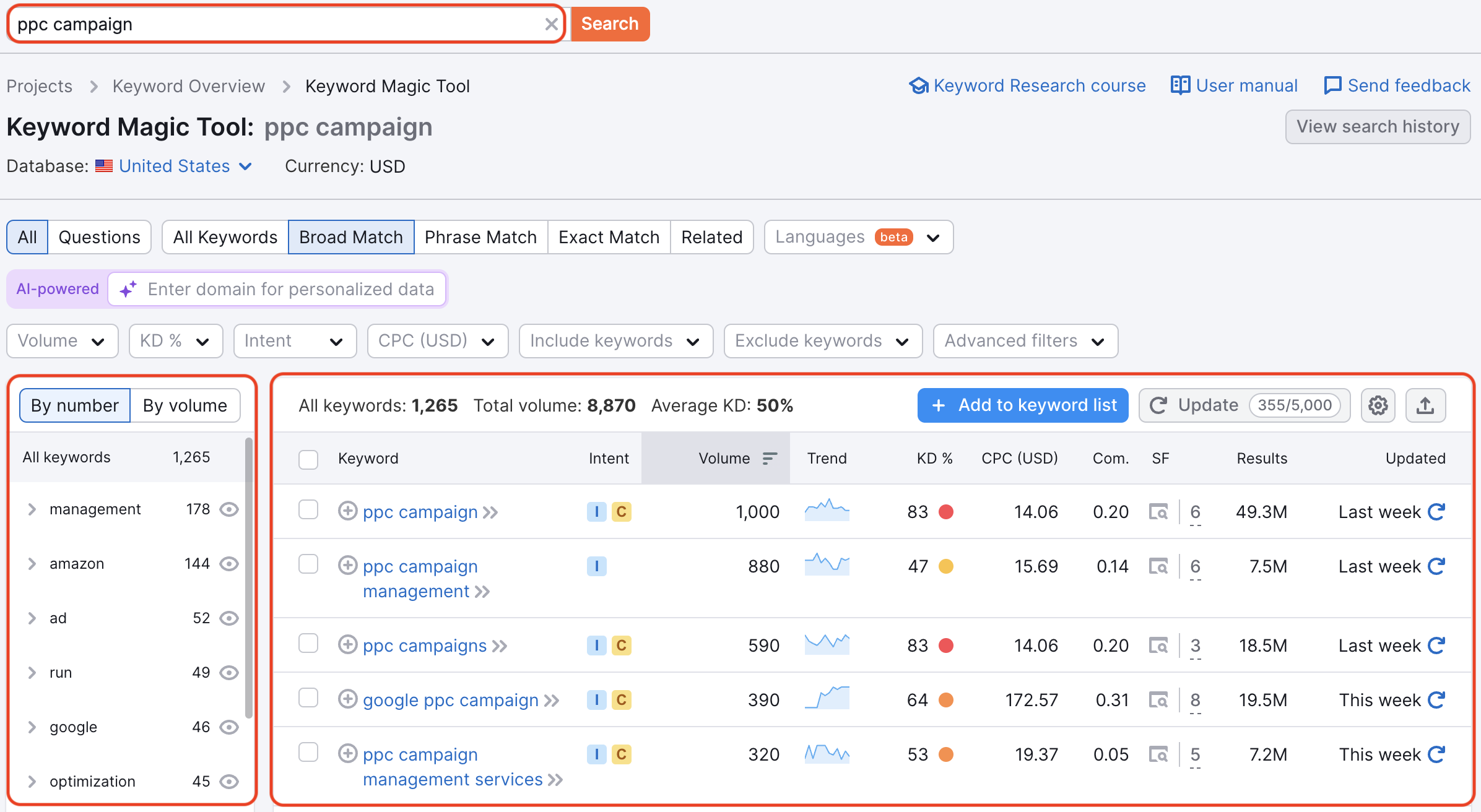Refresh google ppc campaign row data
Viewport: 1481px width, 812px height.
pos(1436,700)
